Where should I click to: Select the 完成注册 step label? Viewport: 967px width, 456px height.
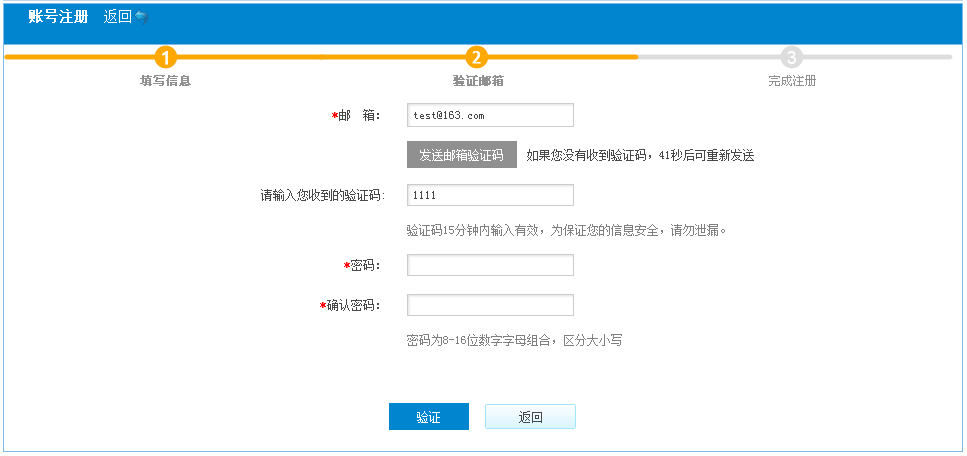[x=792, y=81]
